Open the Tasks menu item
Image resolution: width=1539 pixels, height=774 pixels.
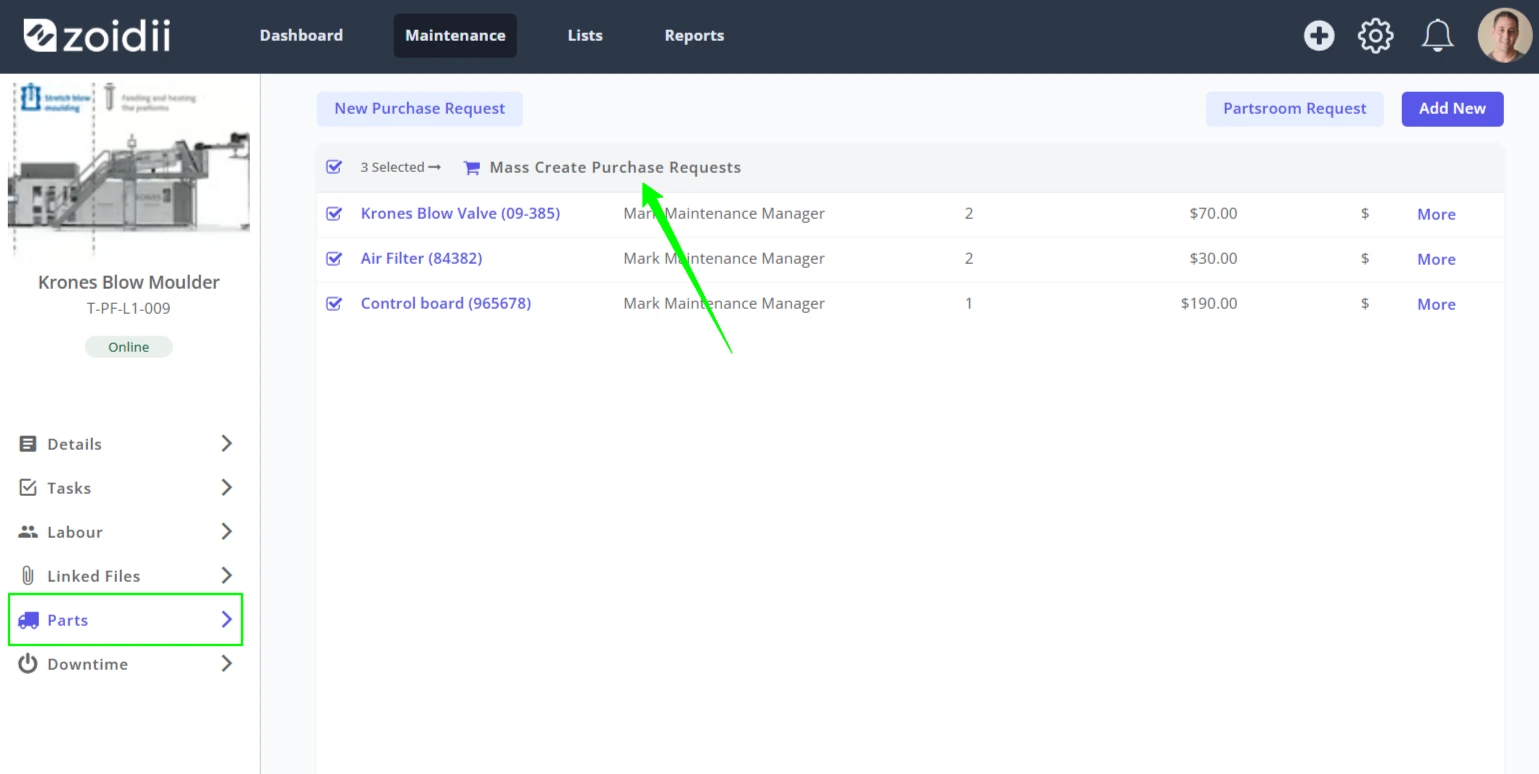coord(126,488)
